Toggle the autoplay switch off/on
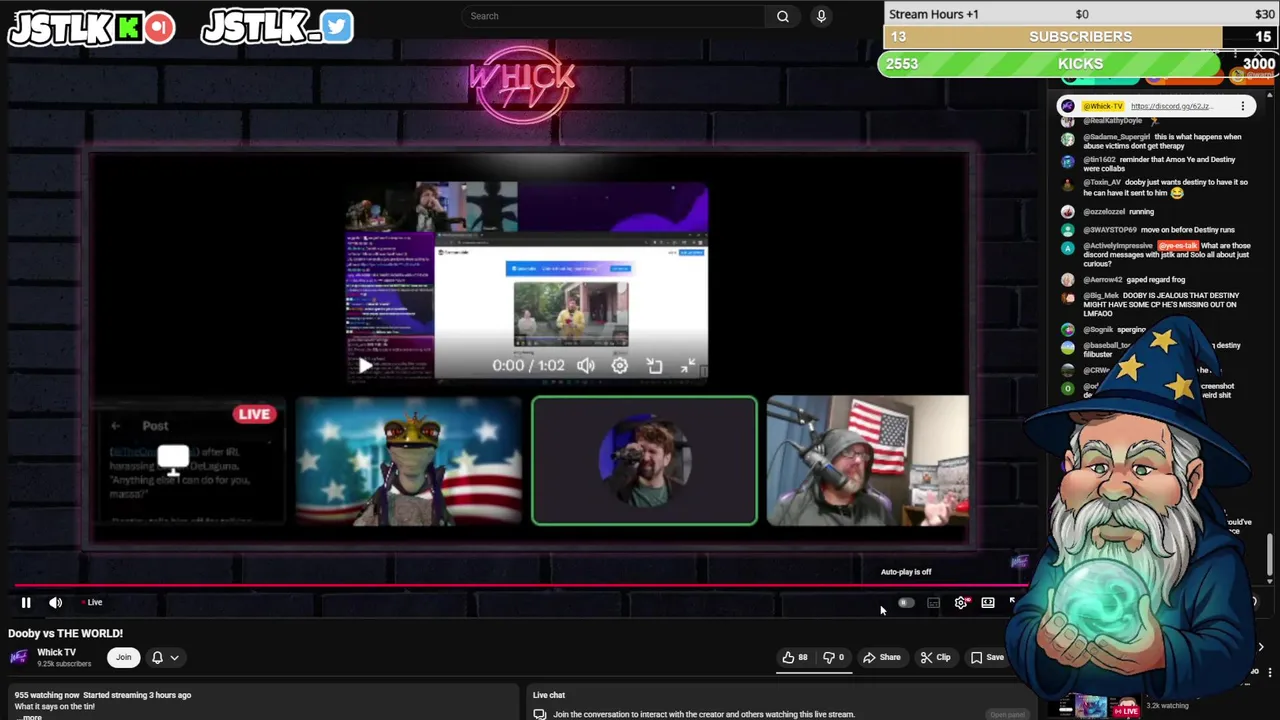The image size is (1280, 720). pos(906,603)
